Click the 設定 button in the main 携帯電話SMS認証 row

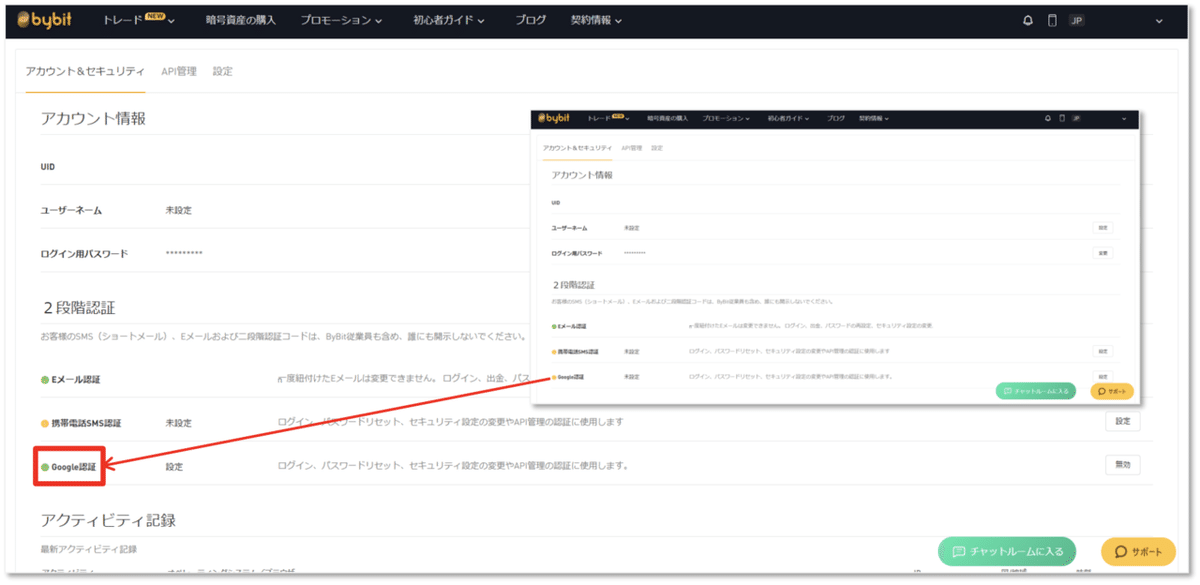tap(1122, 422)
